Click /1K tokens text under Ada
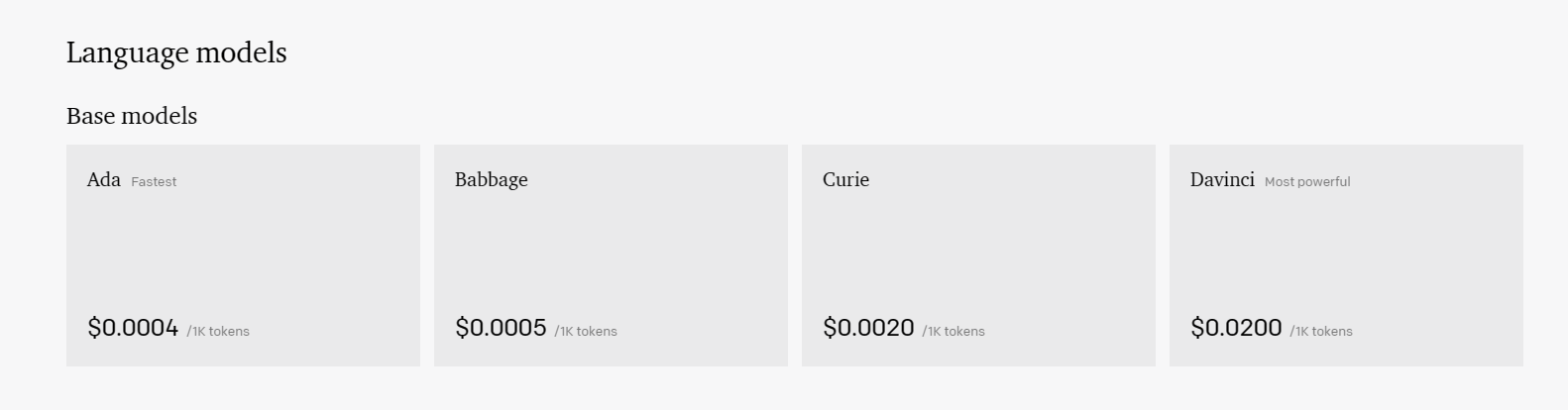This screenshot has width=1568, height=410. pyautogui.click(x=218, y=332)
